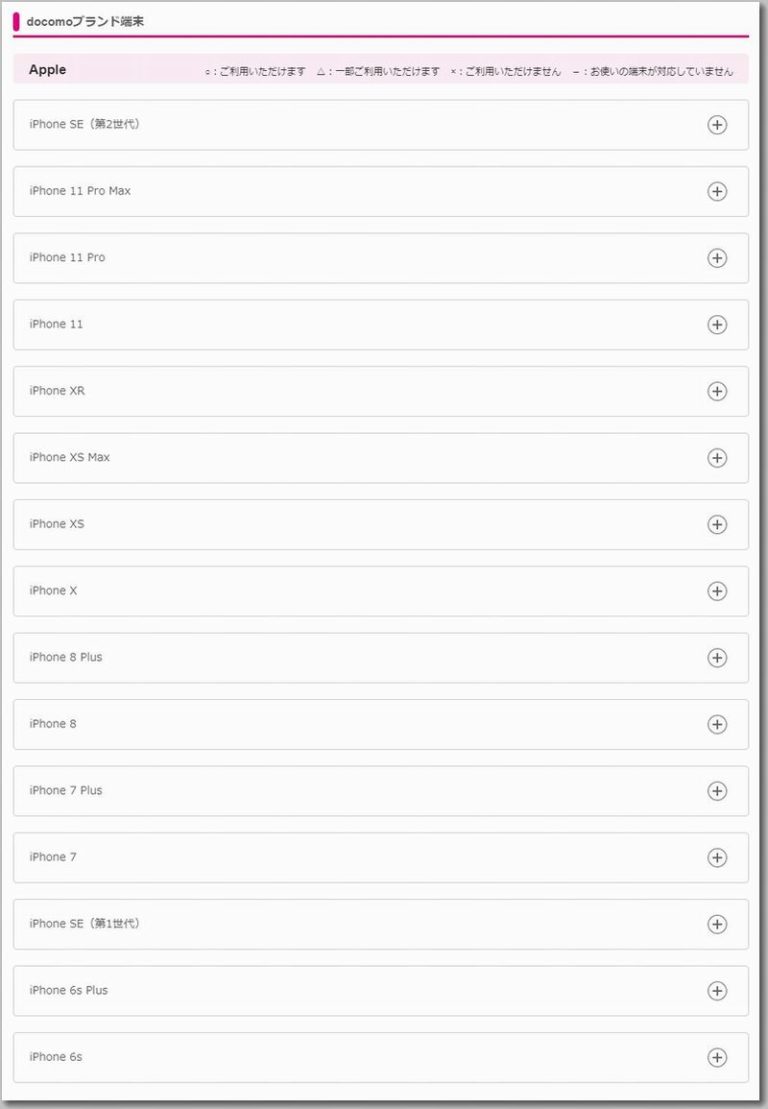768x1109 pixels.
Task: Click the plus icon beside iPhone 11 Pro Max
Action: tap(717, 192)
